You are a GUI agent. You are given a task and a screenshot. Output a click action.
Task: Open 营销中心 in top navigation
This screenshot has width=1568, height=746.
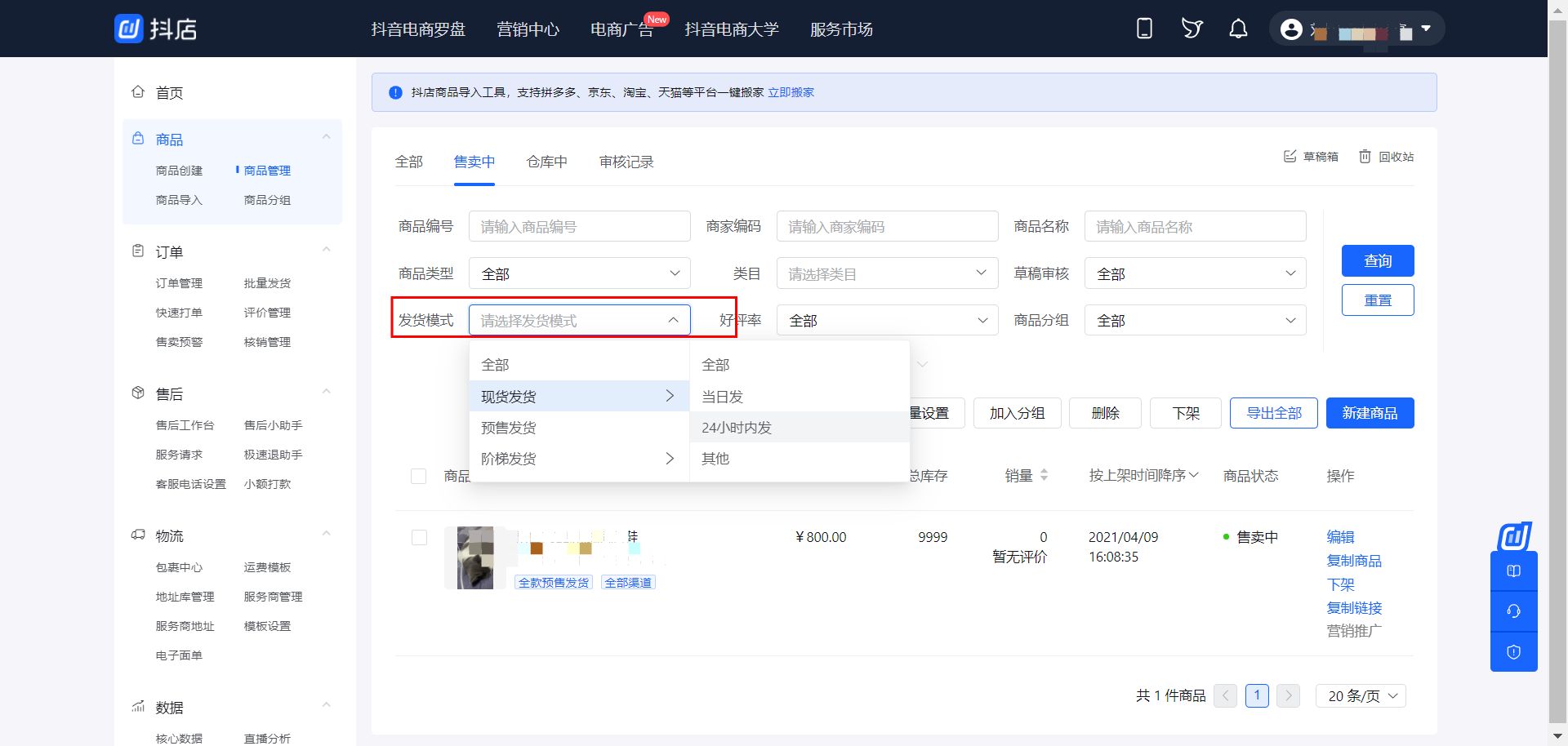528,29
